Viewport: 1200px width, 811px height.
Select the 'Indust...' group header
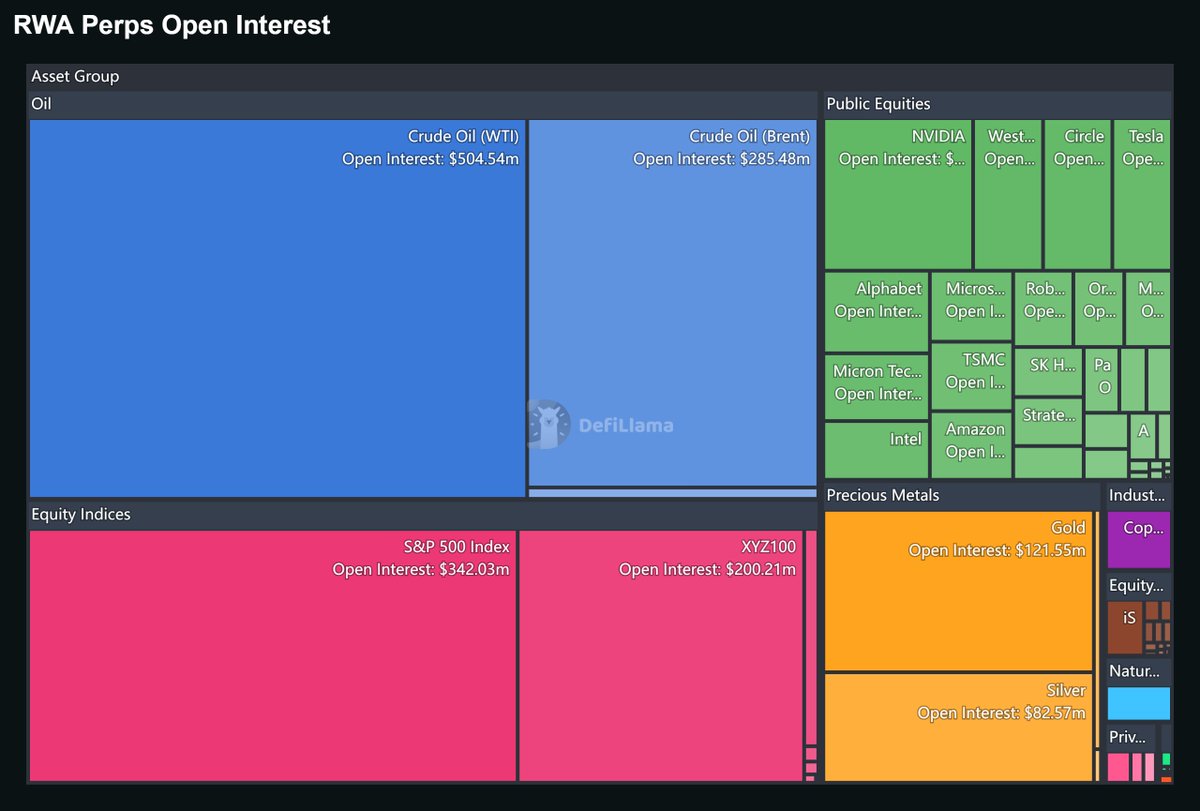(1138, 496)
